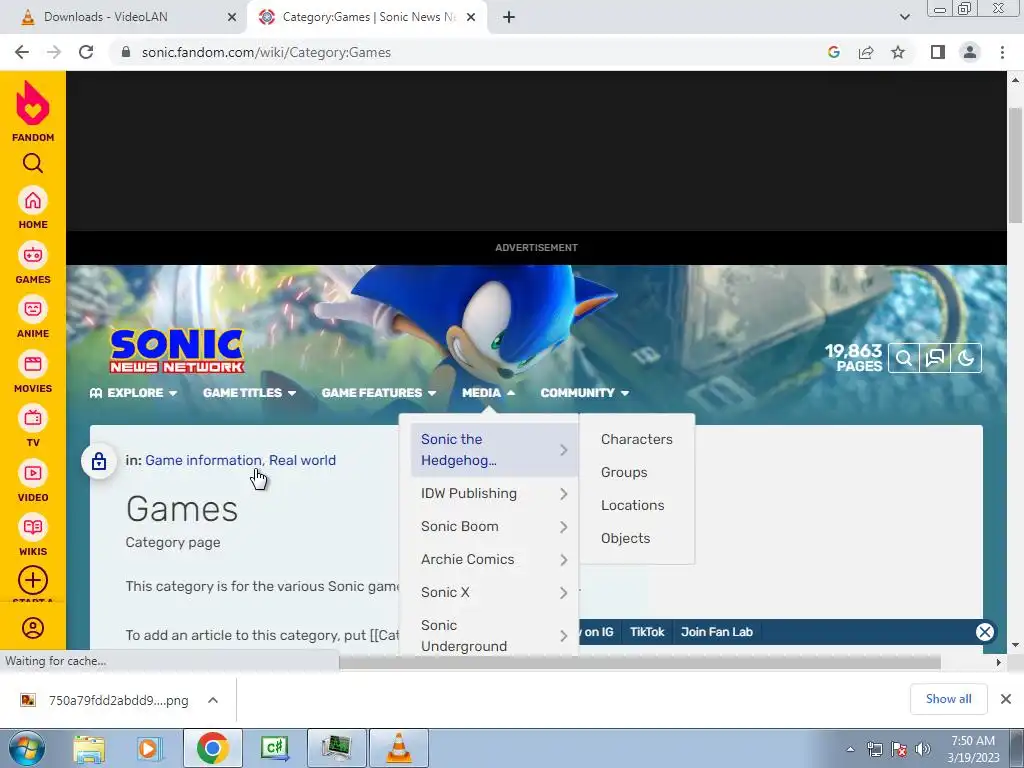Image resolution: width=1024 pixels, height=768 pixels.
Task: Click the address bar URL field
Action: (470, 52)
